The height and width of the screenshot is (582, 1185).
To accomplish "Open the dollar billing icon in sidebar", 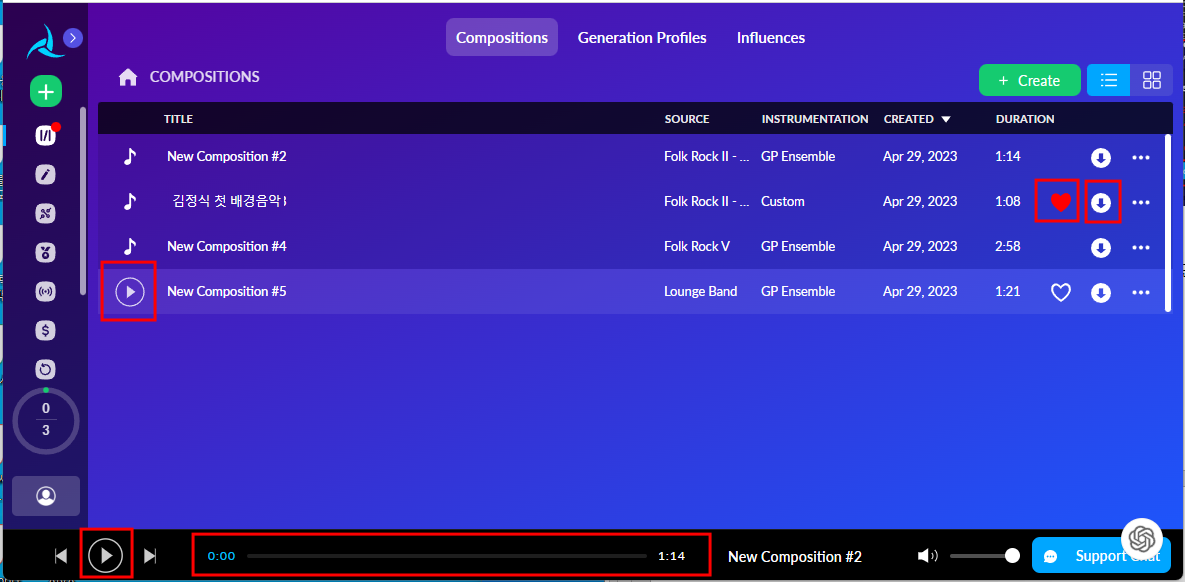I will [46, 330].
